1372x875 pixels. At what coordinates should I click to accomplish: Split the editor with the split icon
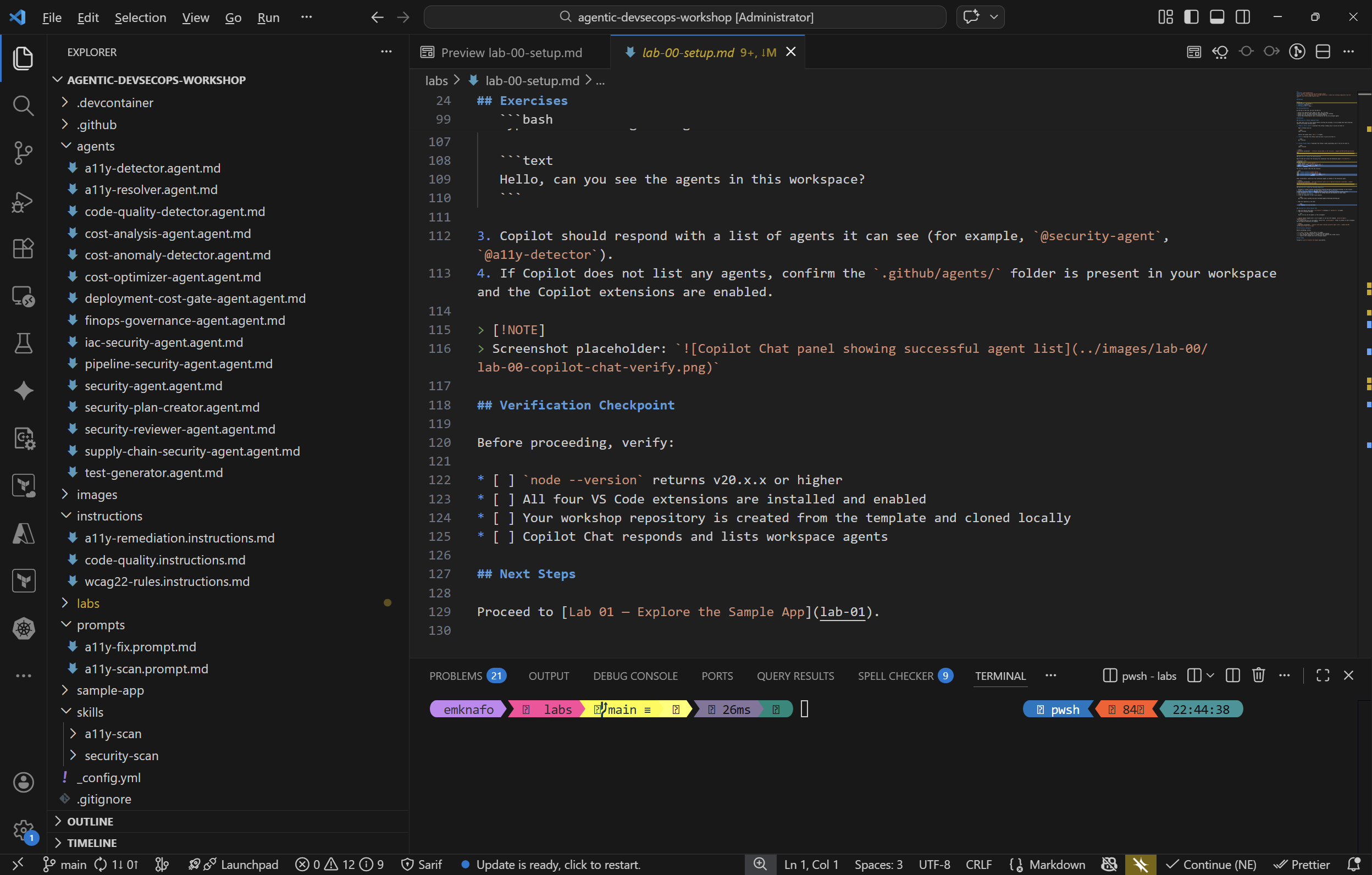(x=1323, y=51)
